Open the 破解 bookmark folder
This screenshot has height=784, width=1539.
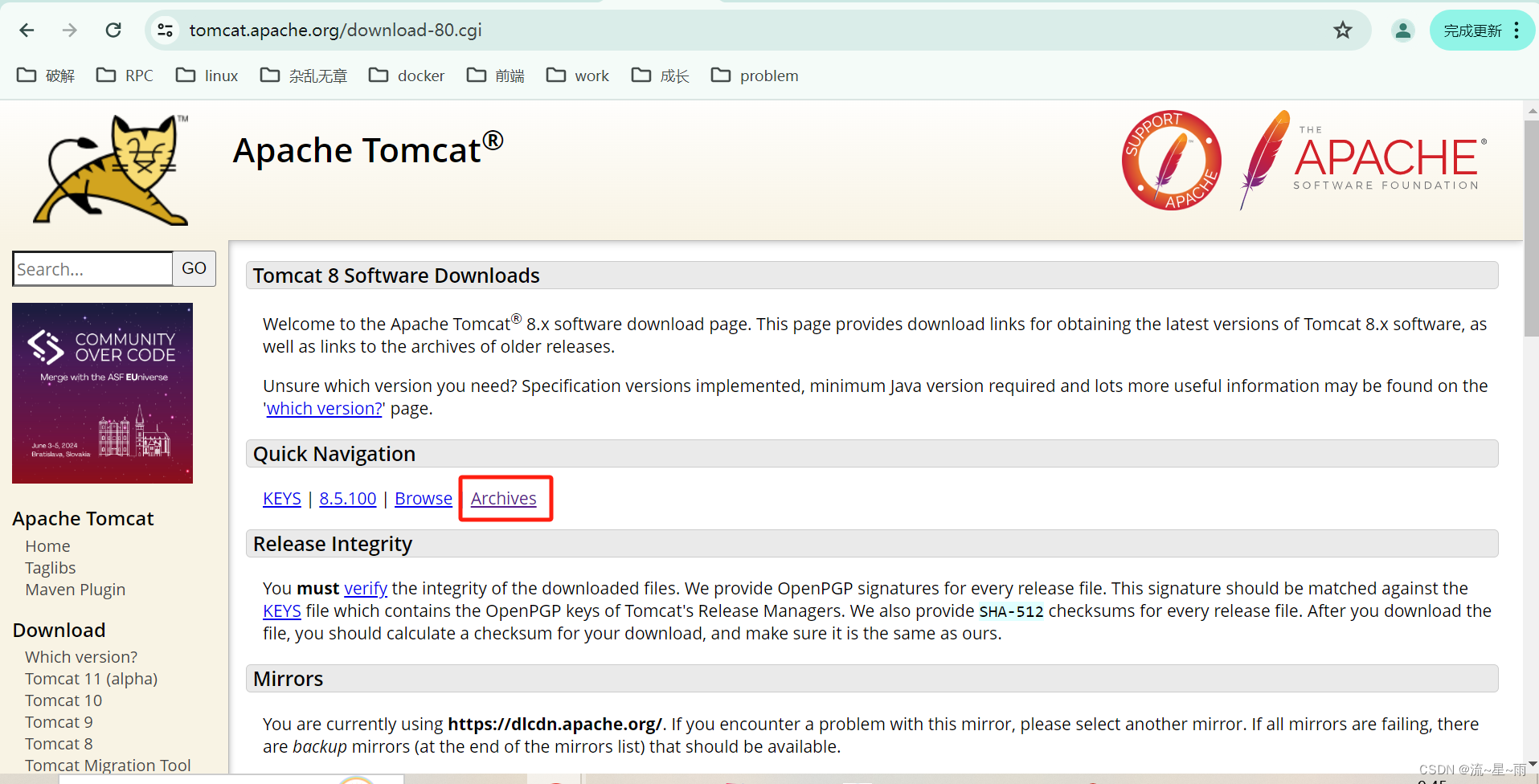tap(46, 76)
